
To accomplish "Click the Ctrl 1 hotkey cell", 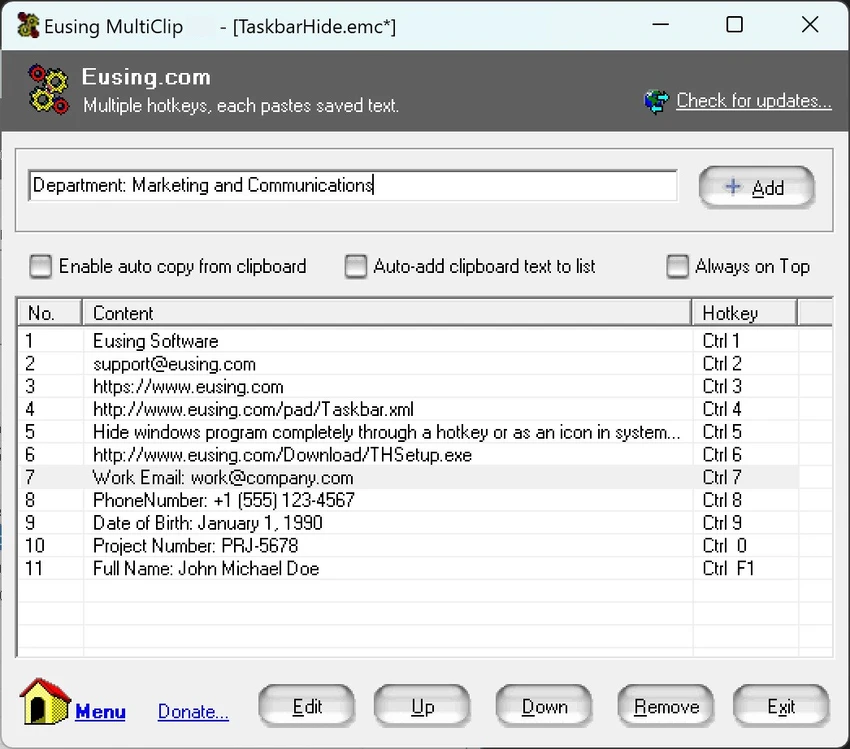I will point(745,341).
